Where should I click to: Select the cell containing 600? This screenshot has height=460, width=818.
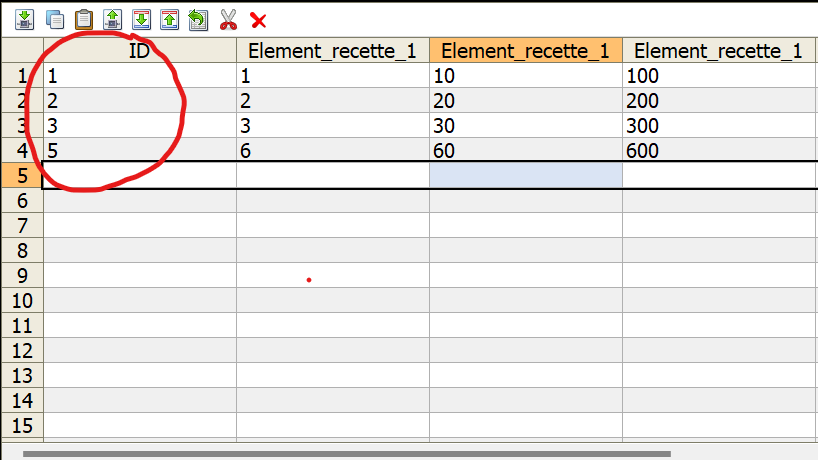coord(720,150)
